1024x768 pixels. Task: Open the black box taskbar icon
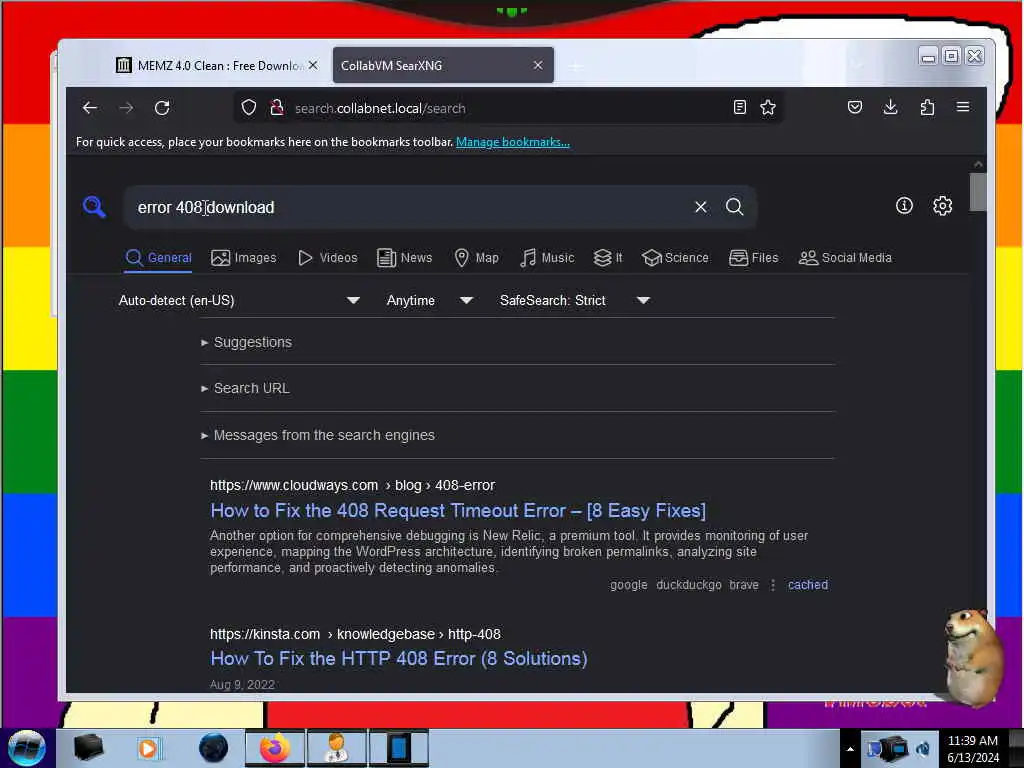[x=88, y=747]
